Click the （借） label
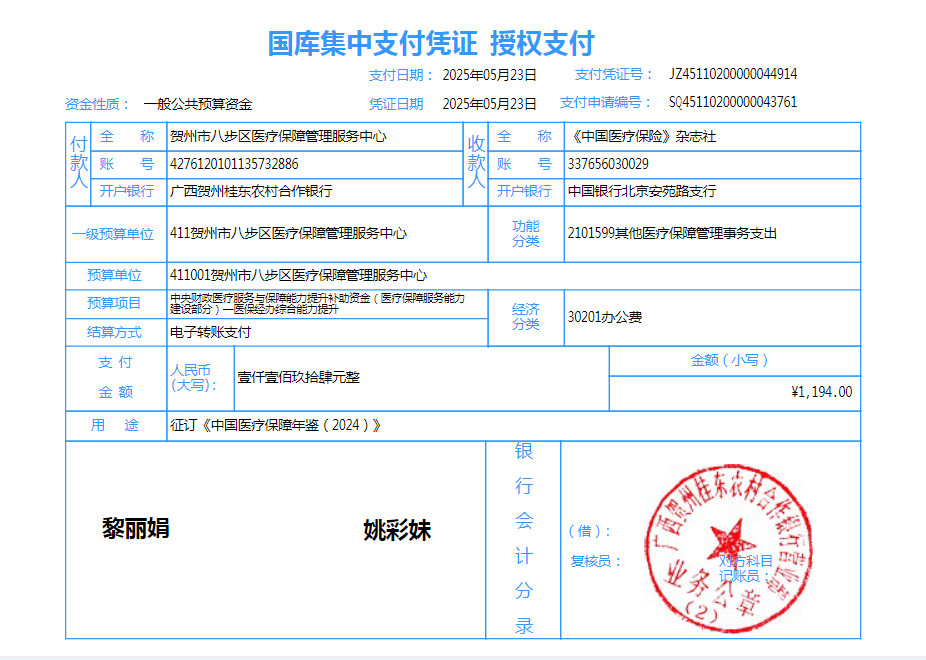This screenshot has height=660, width=926. coord(589,531)
